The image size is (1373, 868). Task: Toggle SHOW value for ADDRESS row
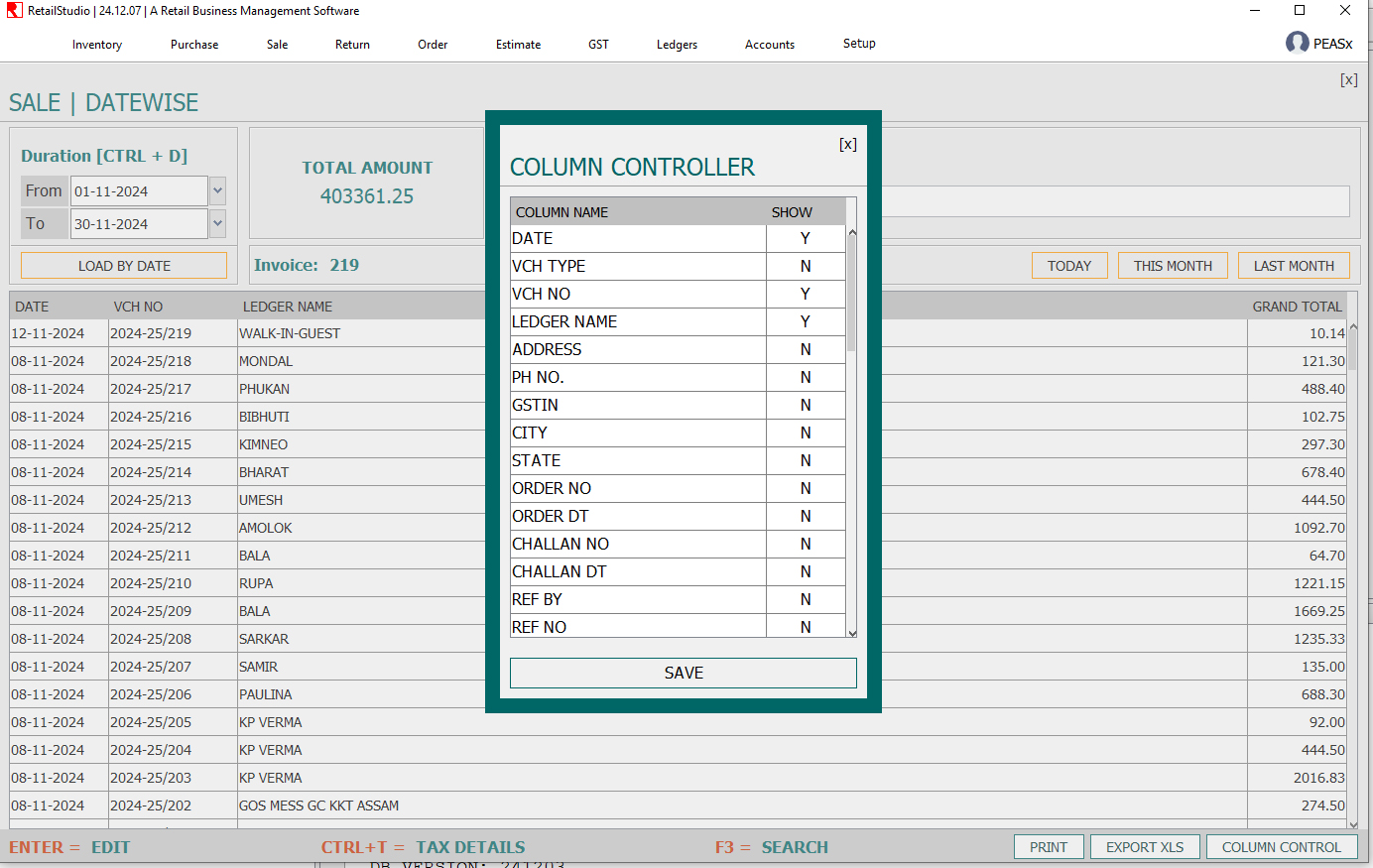tap(805, 349)
